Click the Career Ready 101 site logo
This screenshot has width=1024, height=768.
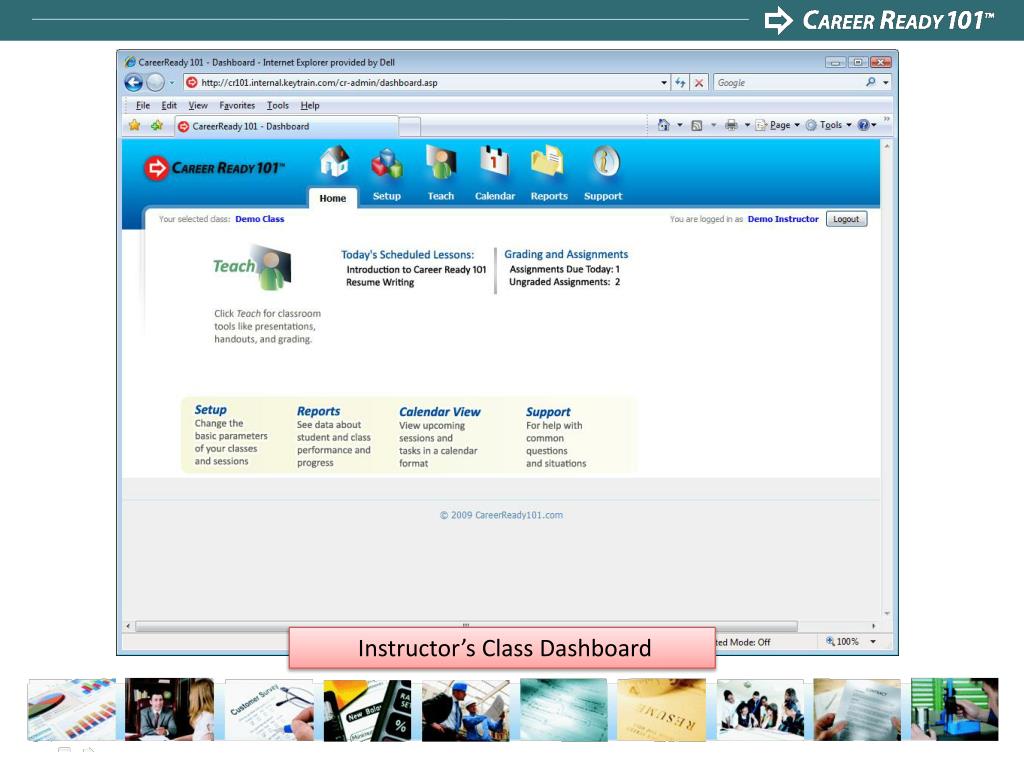pos(214,168)
